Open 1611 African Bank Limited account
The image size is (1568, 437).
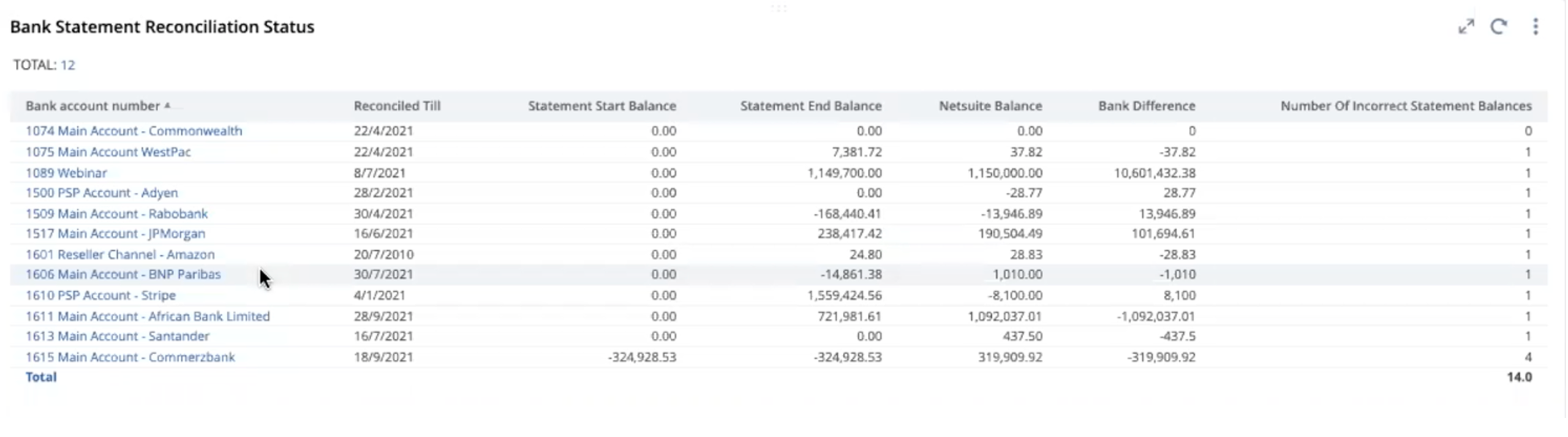coord(148,316)
